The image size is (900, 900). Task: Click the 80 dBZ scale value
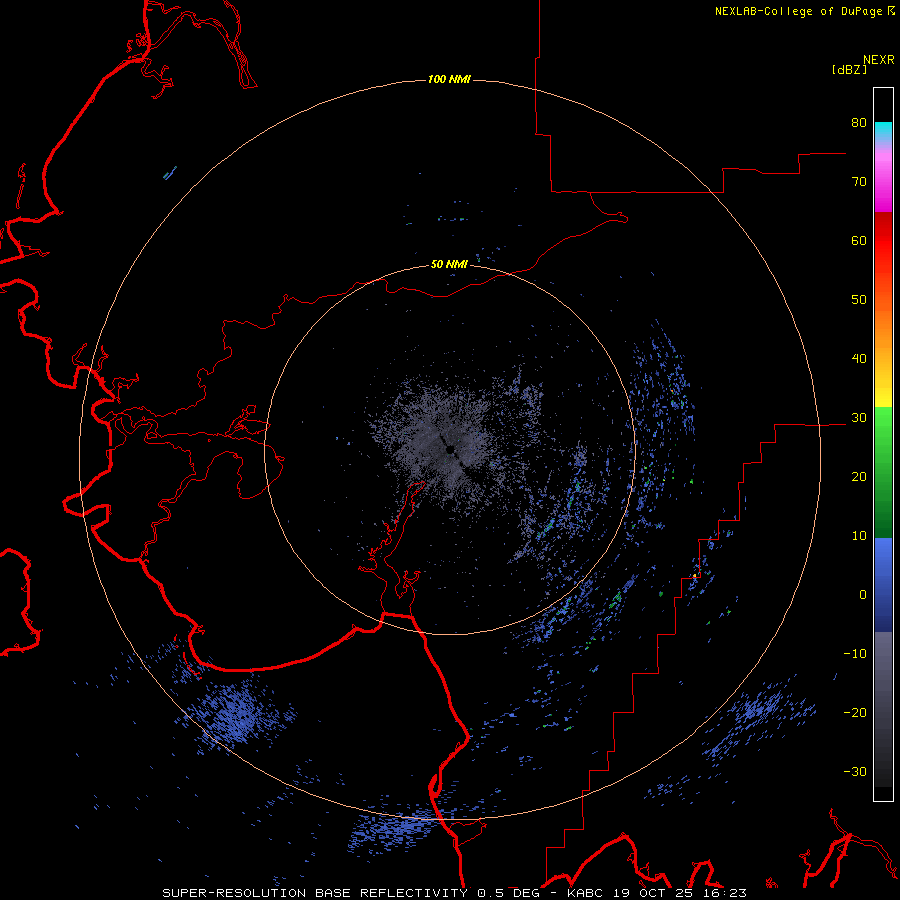(859, 123)
